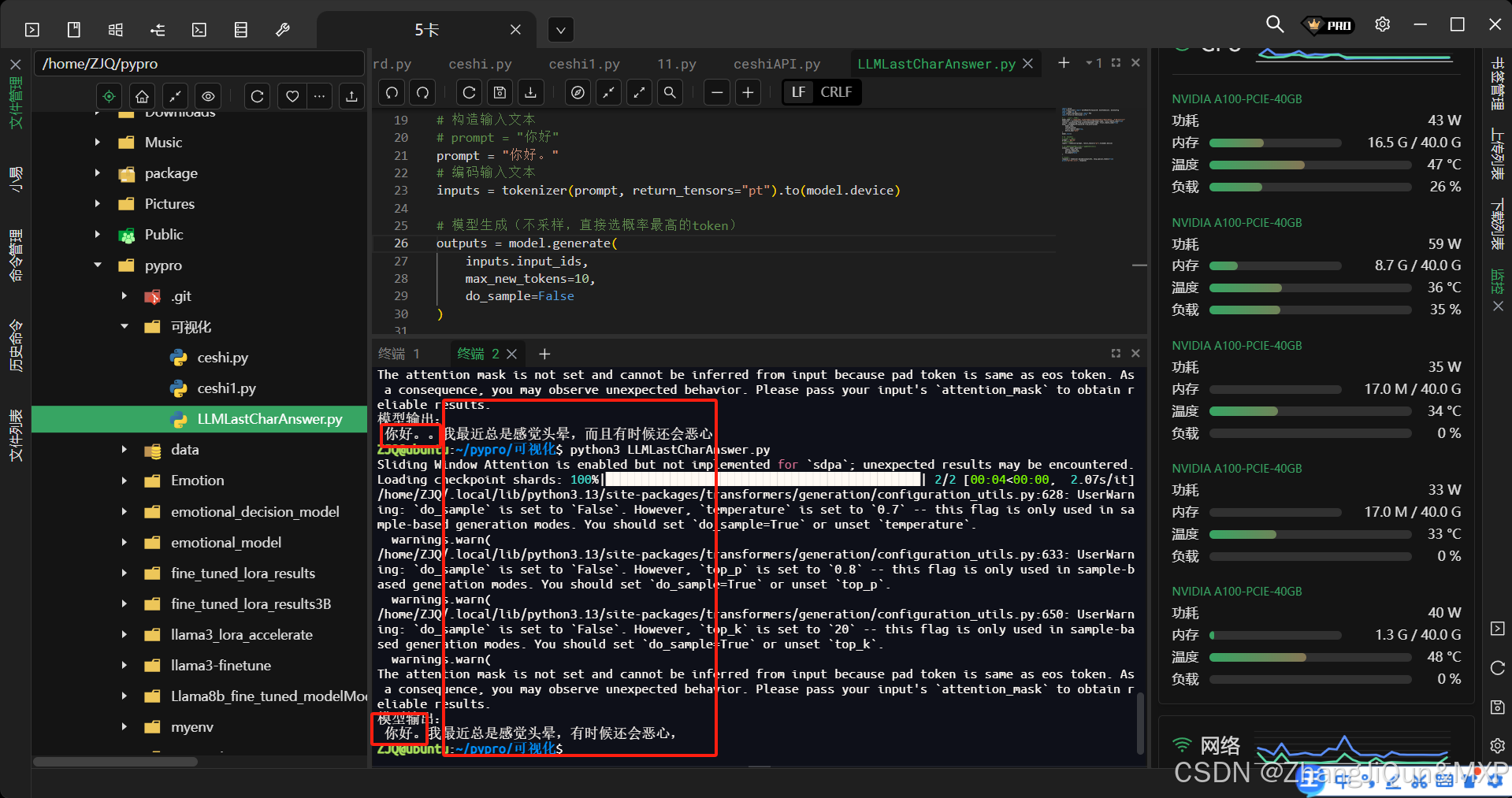Unfold all code with the expand arrows icon
The width and height of the screenshot is (1512, 798).
coord(639,92)
